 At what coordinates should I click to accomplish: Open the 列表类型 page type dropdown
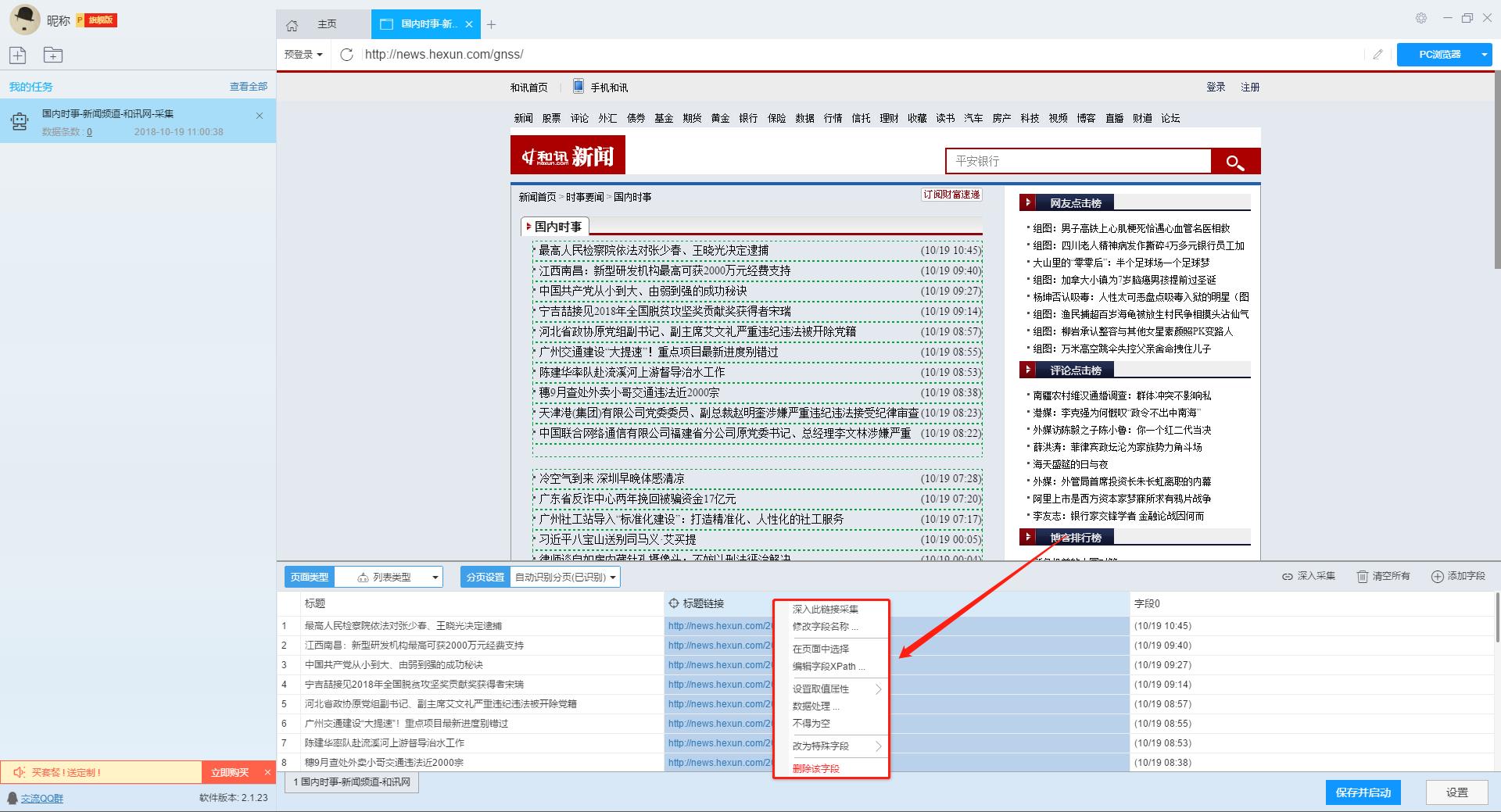(x=389, y=577)
